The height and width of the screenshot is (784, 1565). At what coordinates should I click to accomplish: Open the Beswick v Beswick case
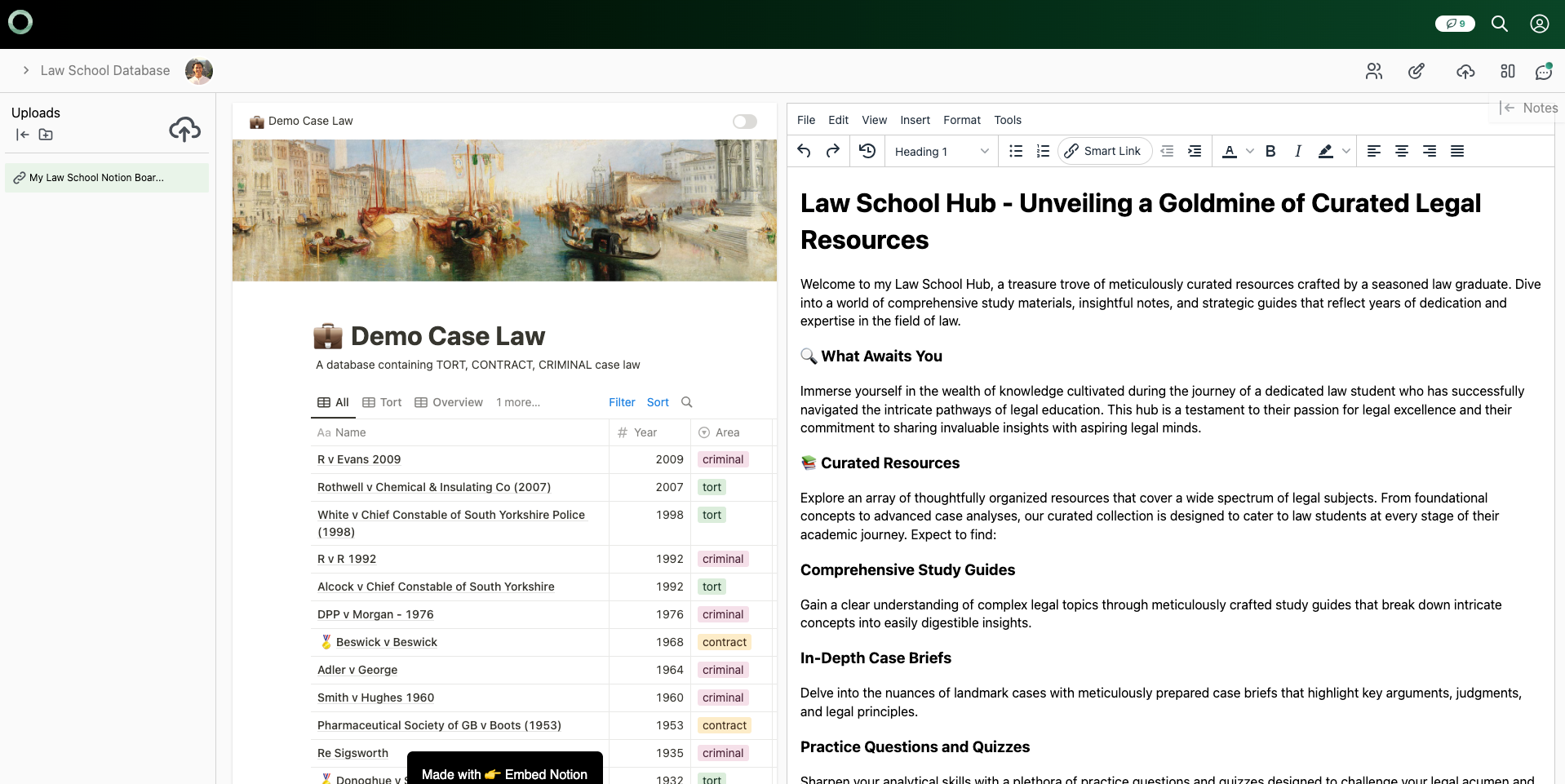click(387, 642)
